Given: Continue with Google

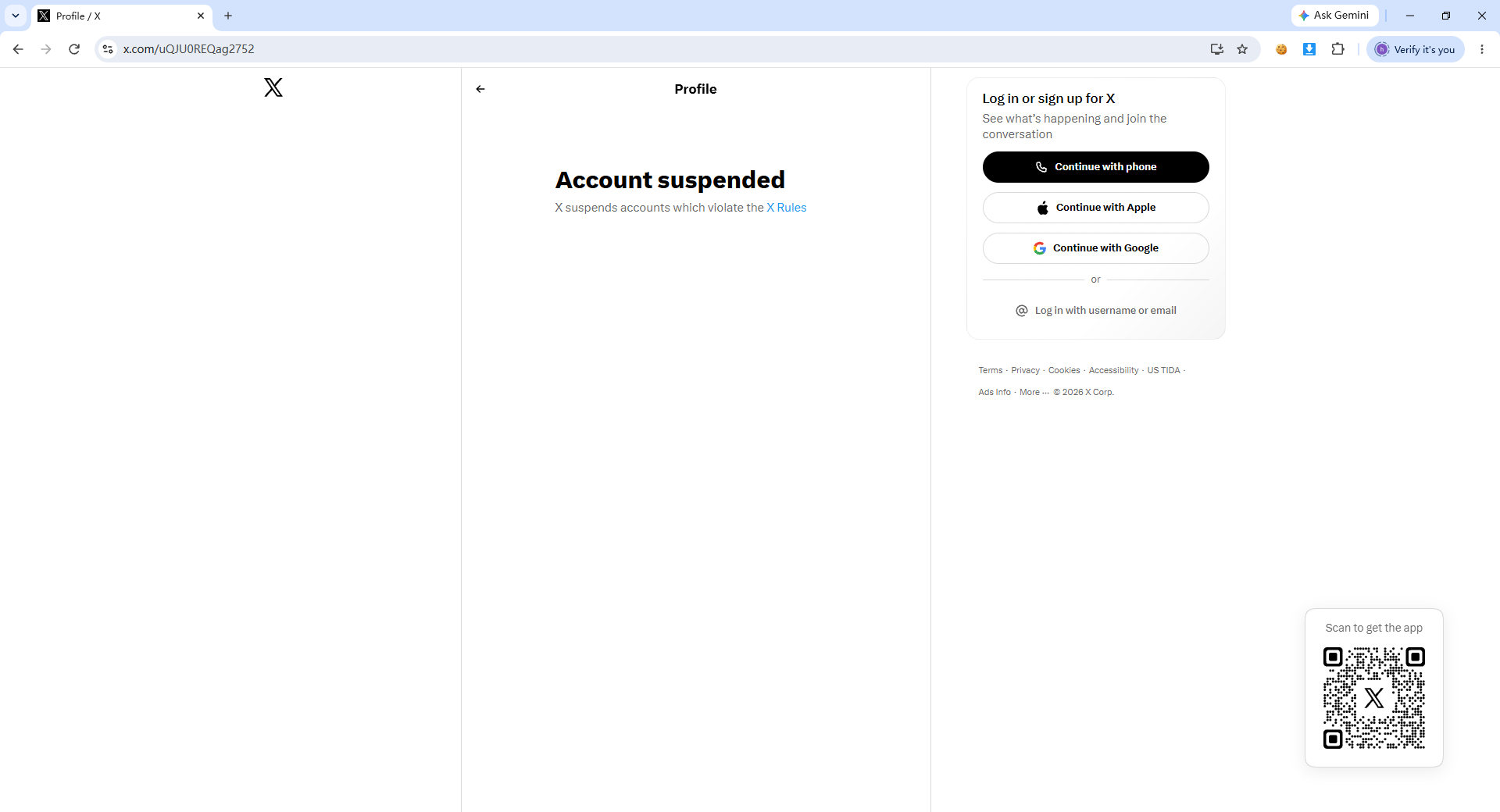Looking at the screenshot, I should [x=1095, y=248].
